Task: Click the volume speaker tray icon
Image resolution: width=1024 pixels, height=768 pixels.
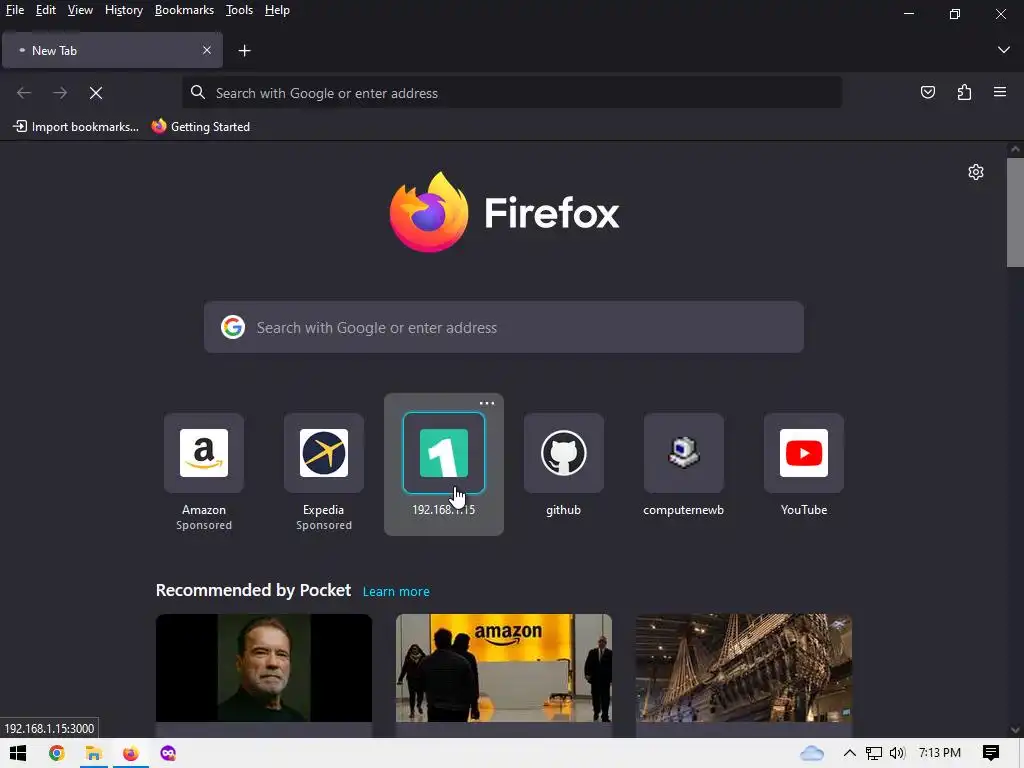Action: tap(897, 753)
